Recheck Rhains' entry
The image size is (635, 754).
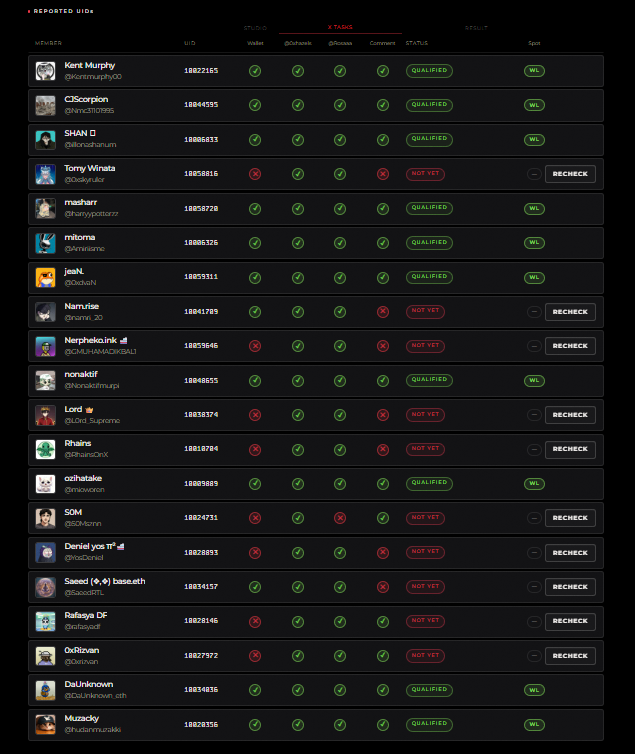pyautogui.click(x=570, y=449)
